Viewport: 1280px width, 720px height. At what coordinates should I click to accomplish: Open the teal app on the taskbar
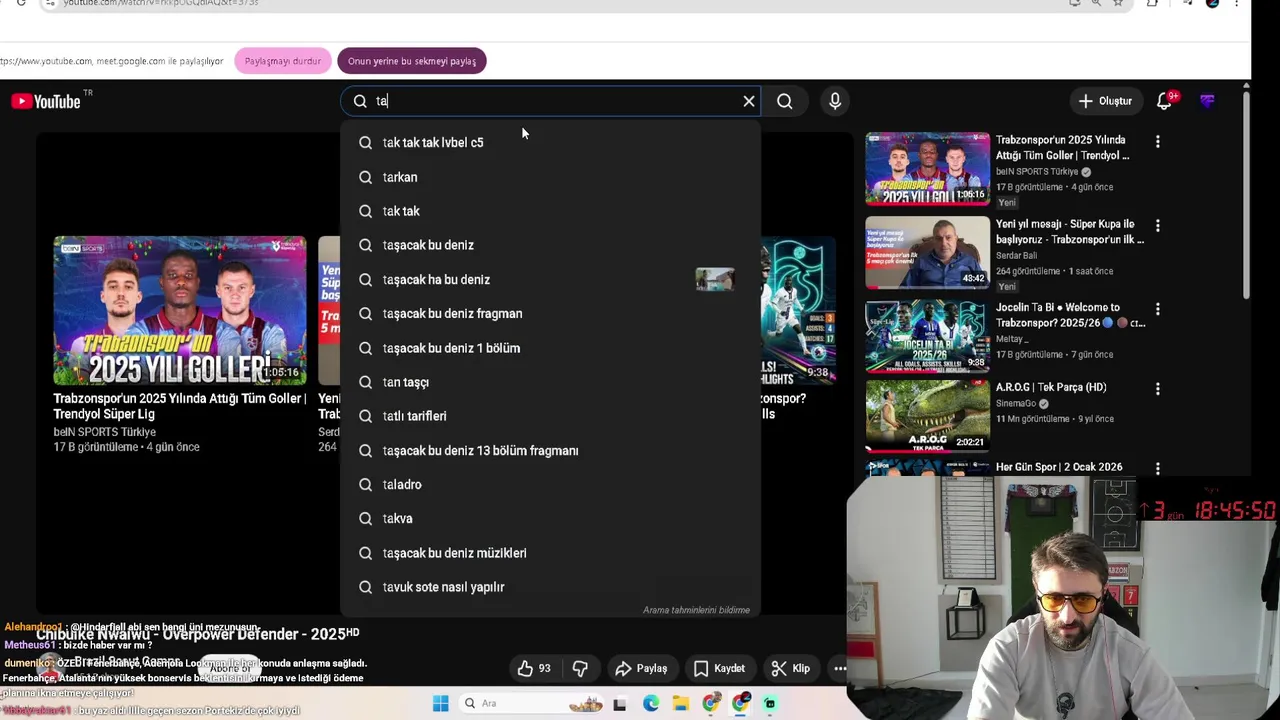coord(769,704)
